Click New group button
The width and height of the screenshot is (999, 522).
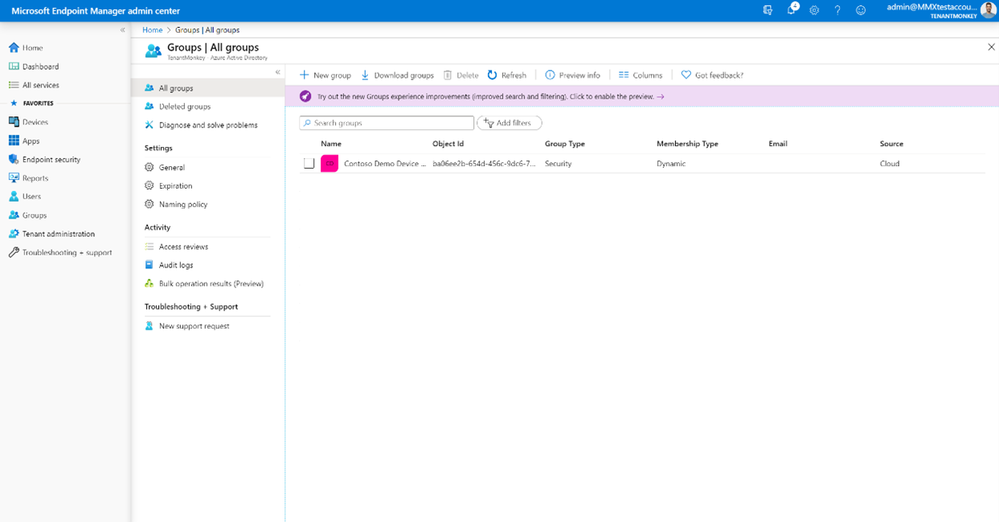tap(326, 75)
